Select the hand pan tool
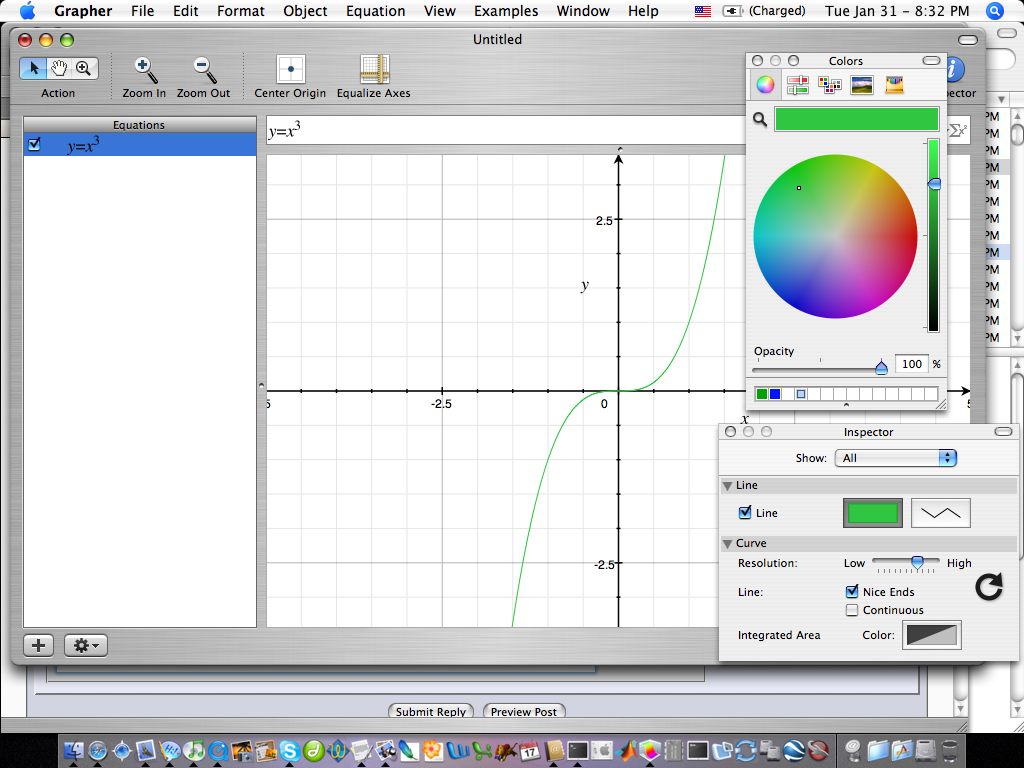Viewport: 1024px width, 768px height. tap(59, 68)
